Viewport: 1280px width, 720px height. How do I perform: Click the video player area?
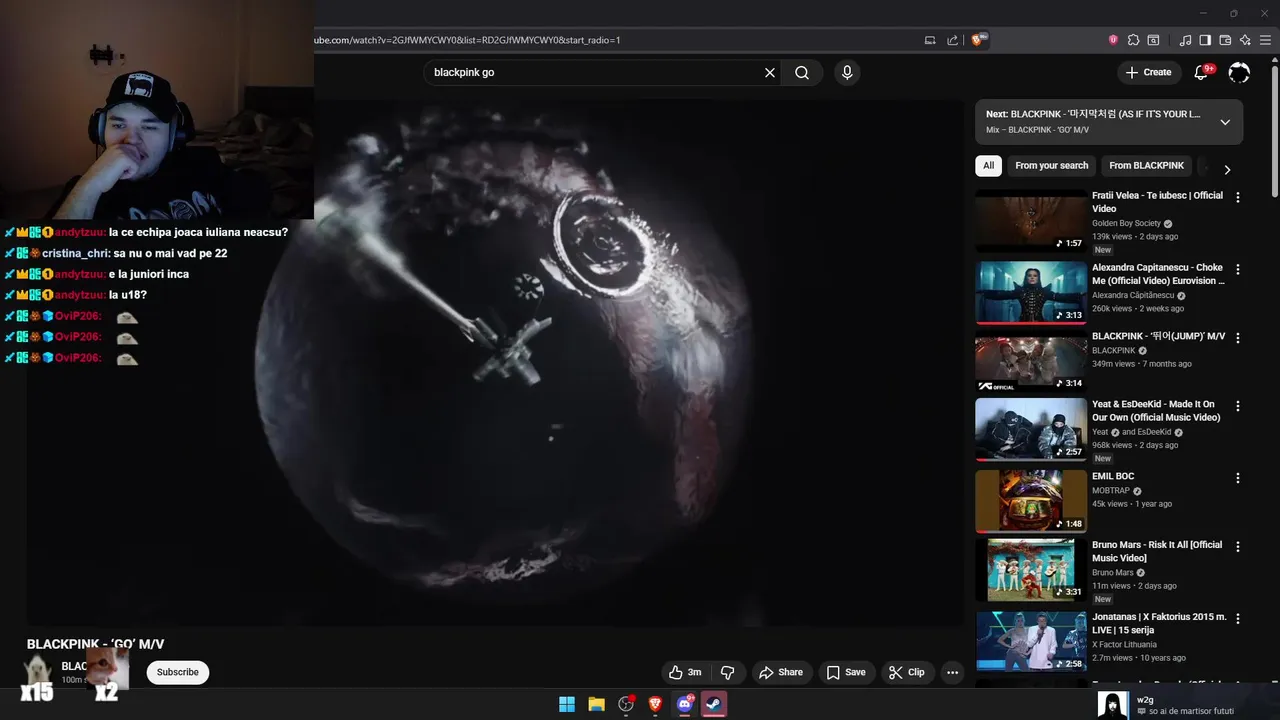point(495,362)
